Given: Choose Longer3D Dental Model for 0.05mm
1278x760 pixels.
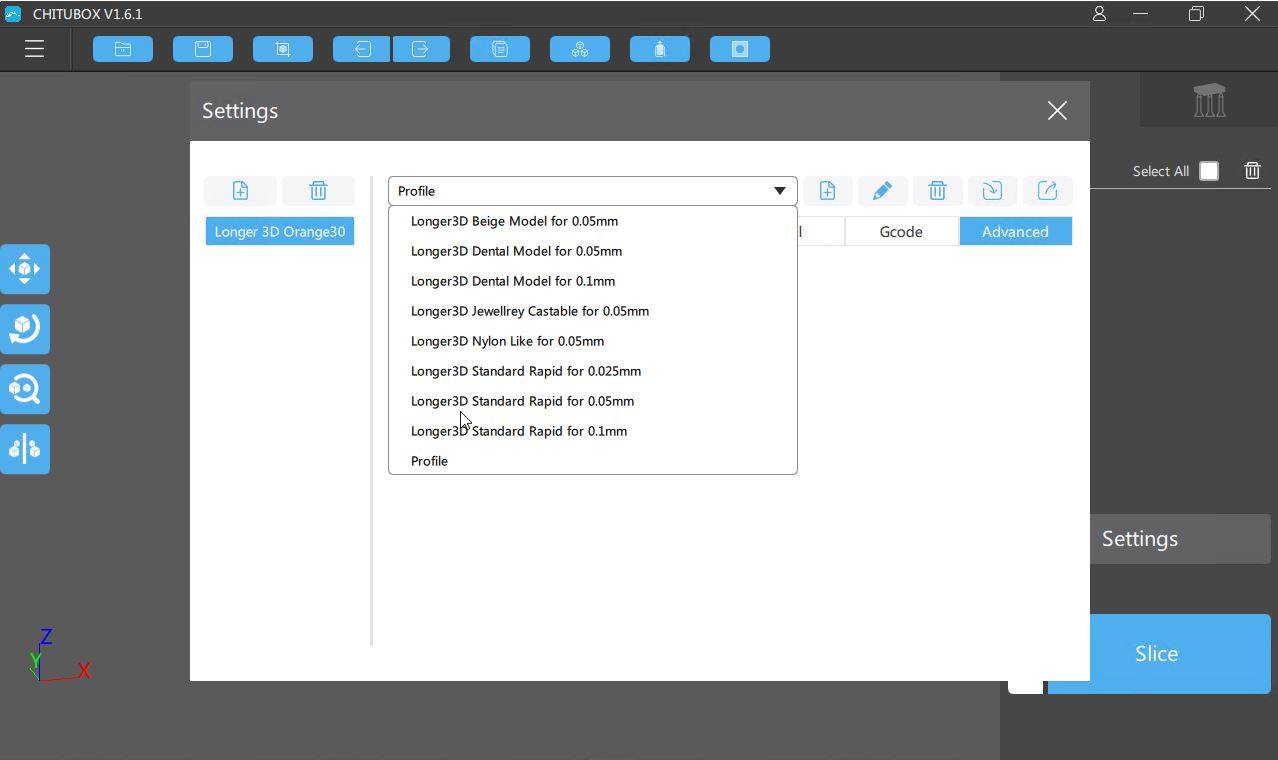Looking at the screenshot, I should pyautogui.click(x=592, y=251).
